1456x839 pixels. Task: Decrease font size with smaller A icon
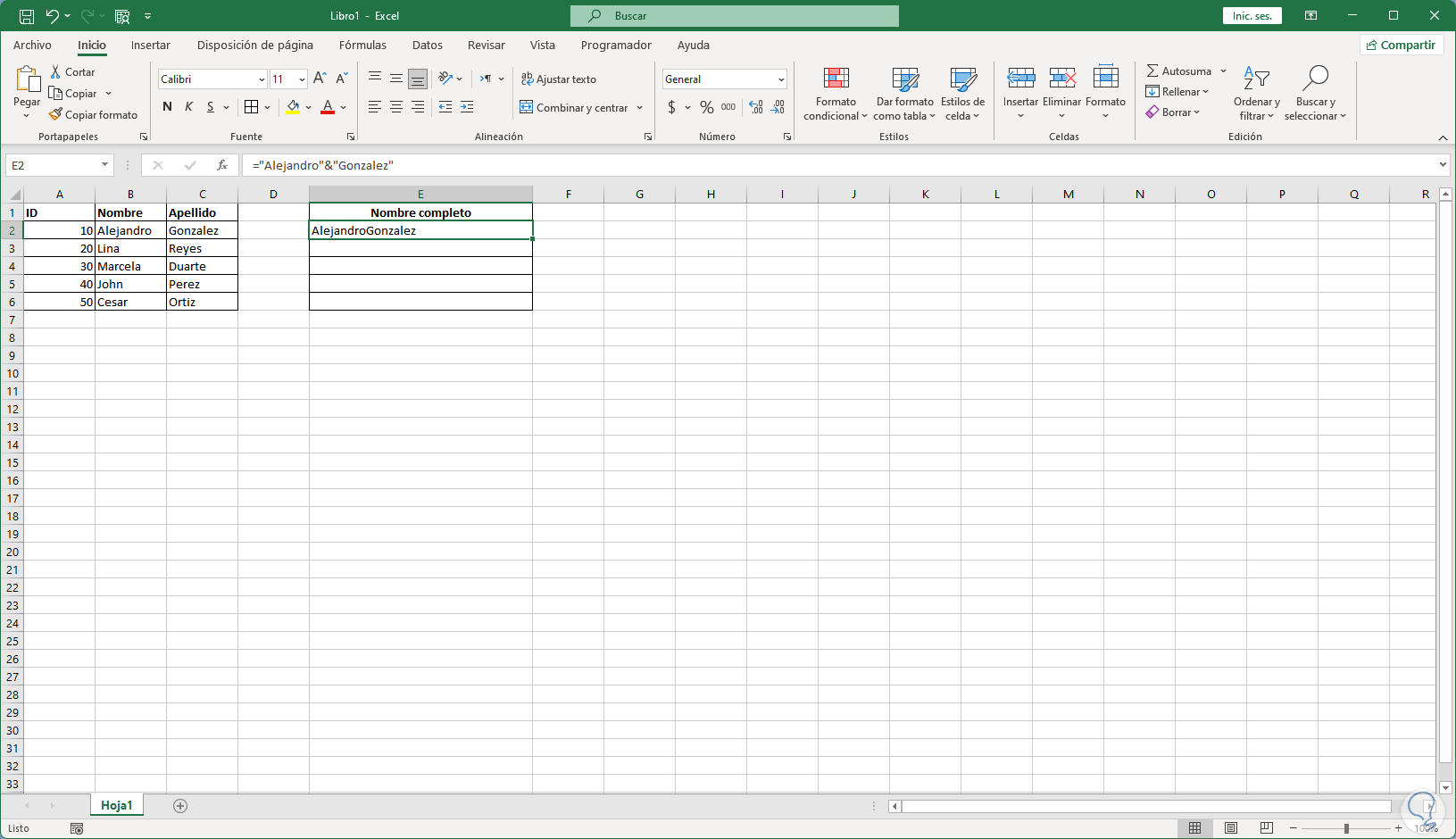(x=341, y=79)
